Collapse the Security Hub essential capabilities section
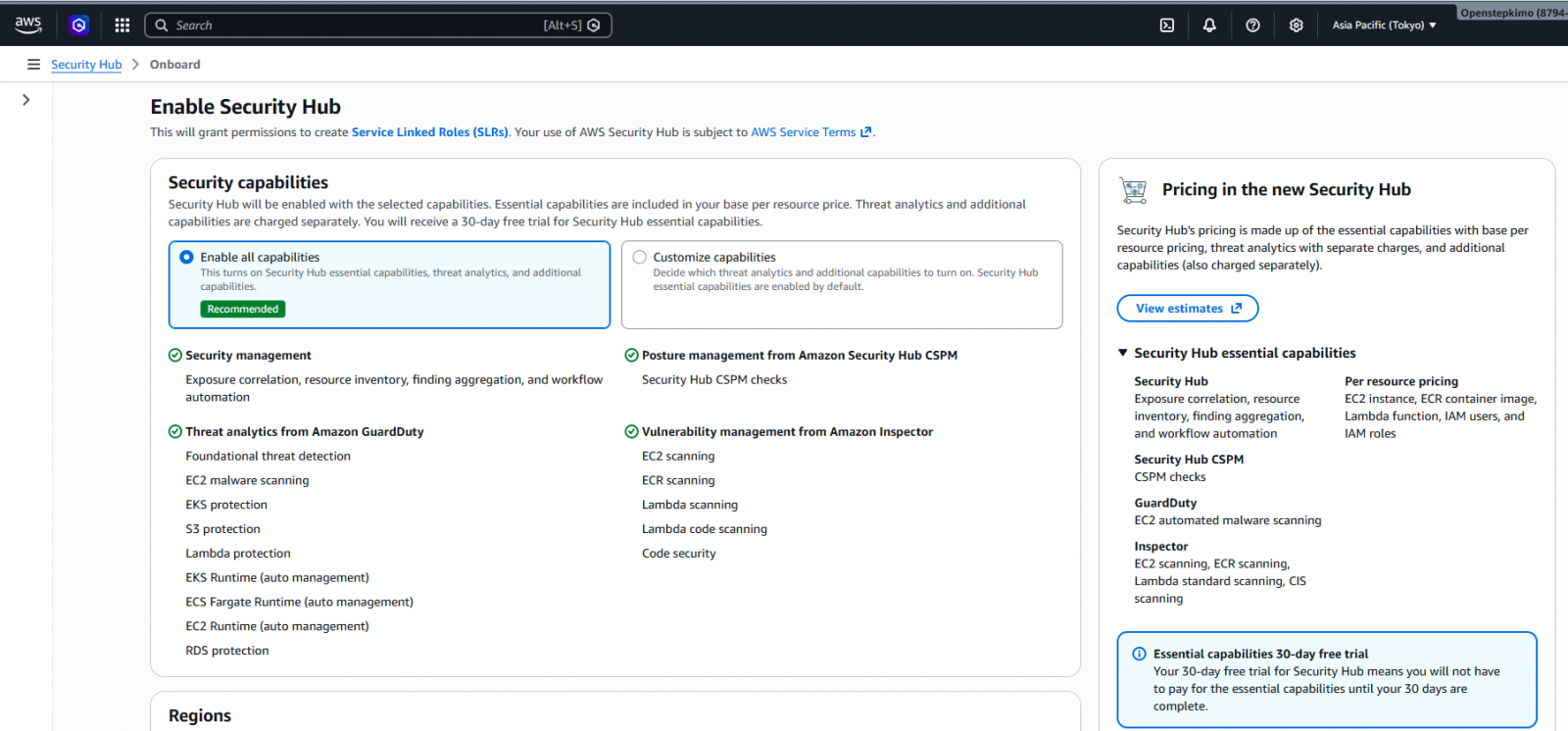This screenshot has width=1568, height=731. point(1123,353)
